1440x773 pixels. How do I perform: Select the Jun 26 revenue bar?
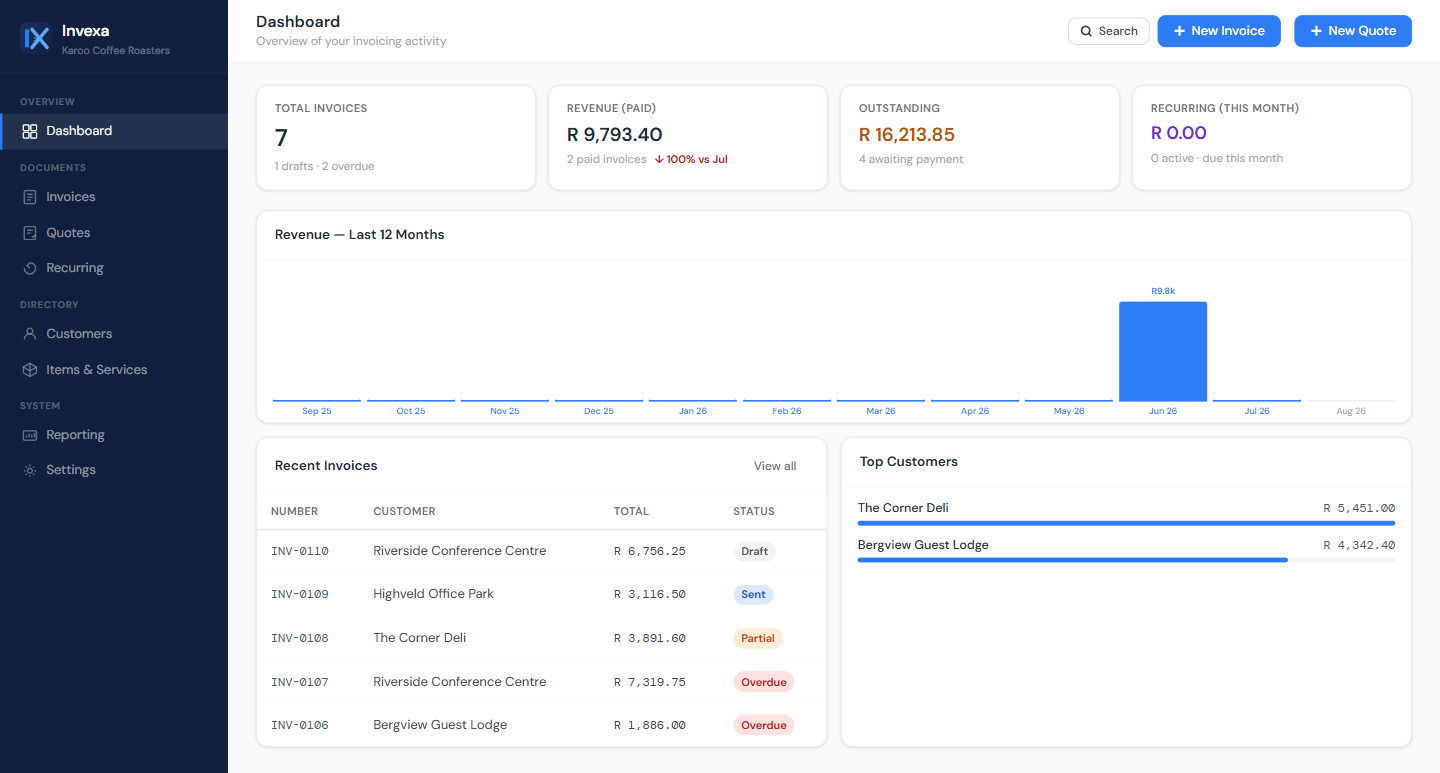tap(1163, 351)
